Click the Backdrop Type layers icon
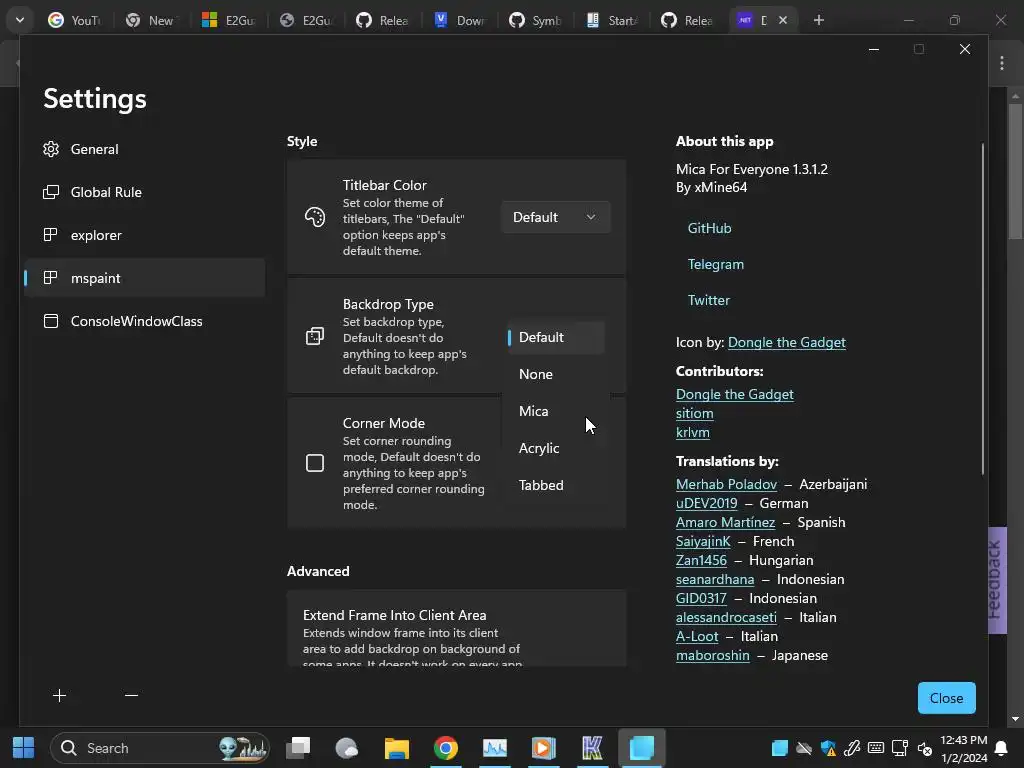Screen dimensions: 1024x768 click(315, 336)
